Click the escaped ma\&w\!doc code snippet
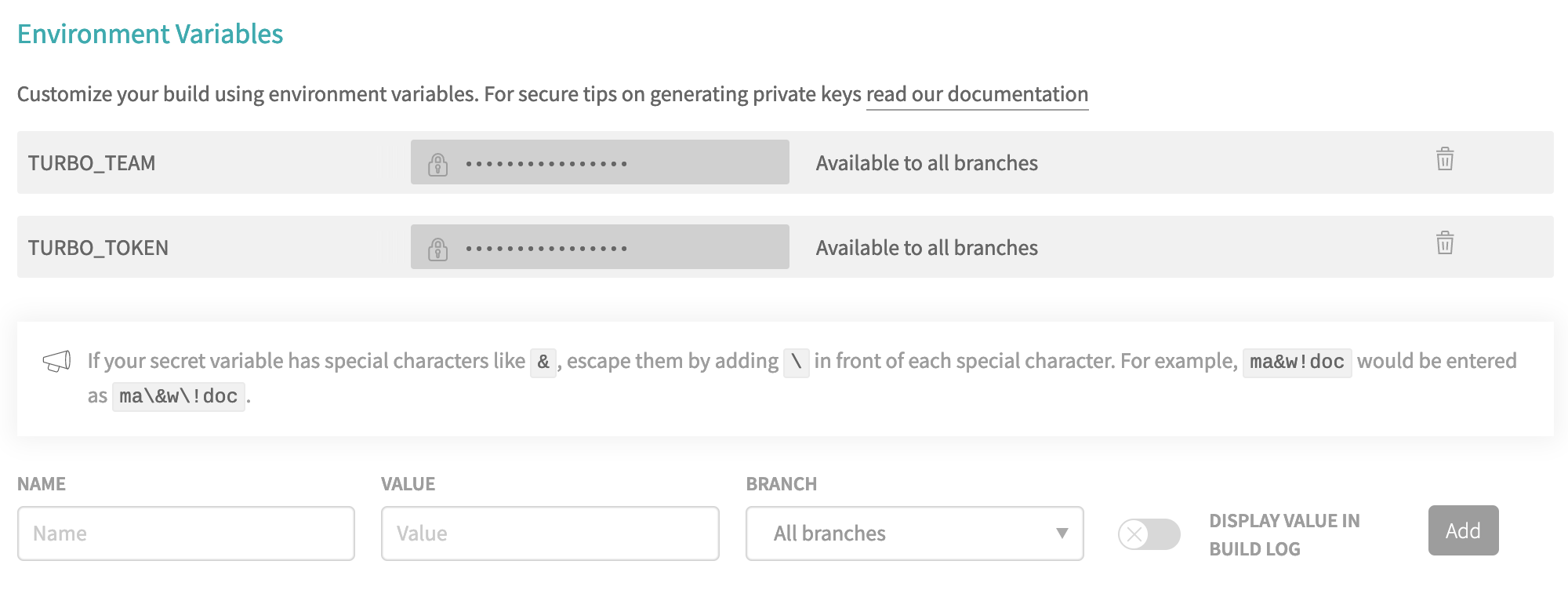The height and width of the screenshot is (590, 1568). click(x=178, y=396)
